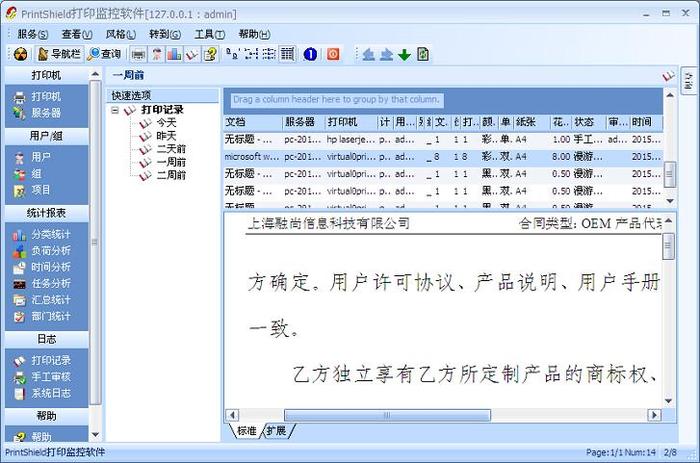Toggle the 导航栏 navigation bar button
This screenshot has height=463, width=700.
59,54
